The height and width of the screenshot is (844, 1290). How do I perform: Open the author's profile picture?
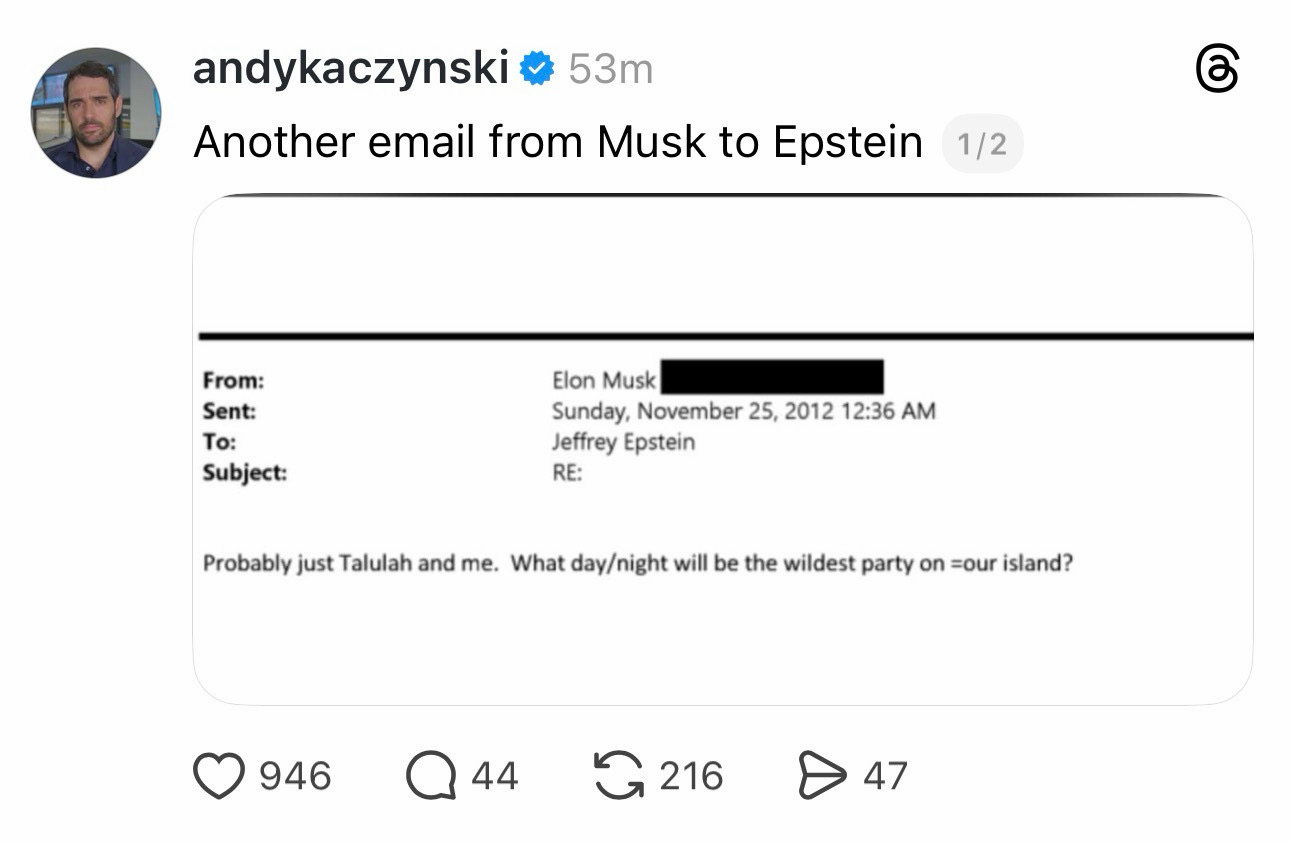(96, 112)
